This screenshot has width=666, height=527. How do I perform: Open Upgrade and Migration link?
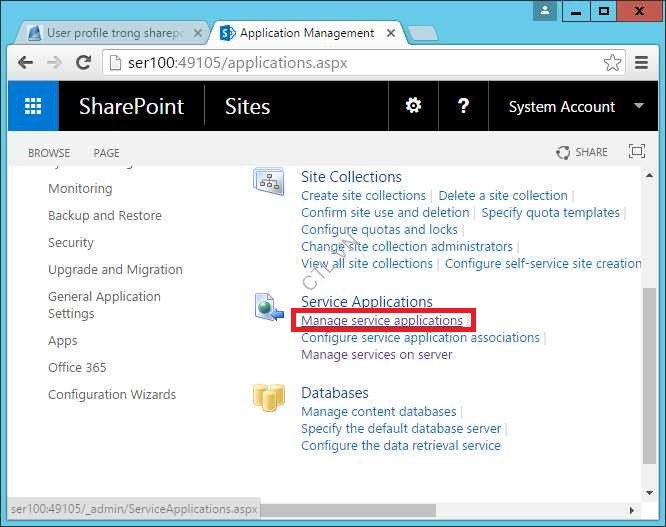[116, 270]
